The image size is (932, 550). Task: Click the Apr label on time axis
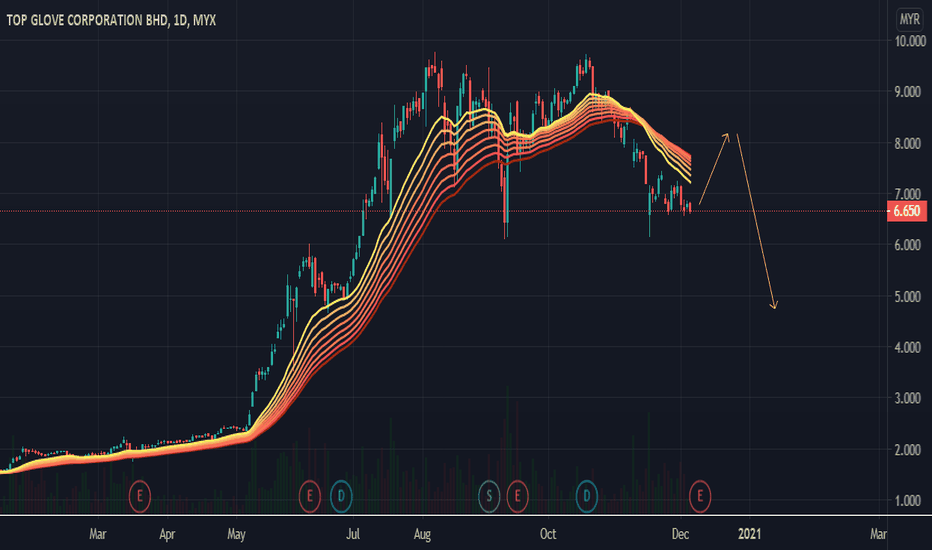point(167,534)
